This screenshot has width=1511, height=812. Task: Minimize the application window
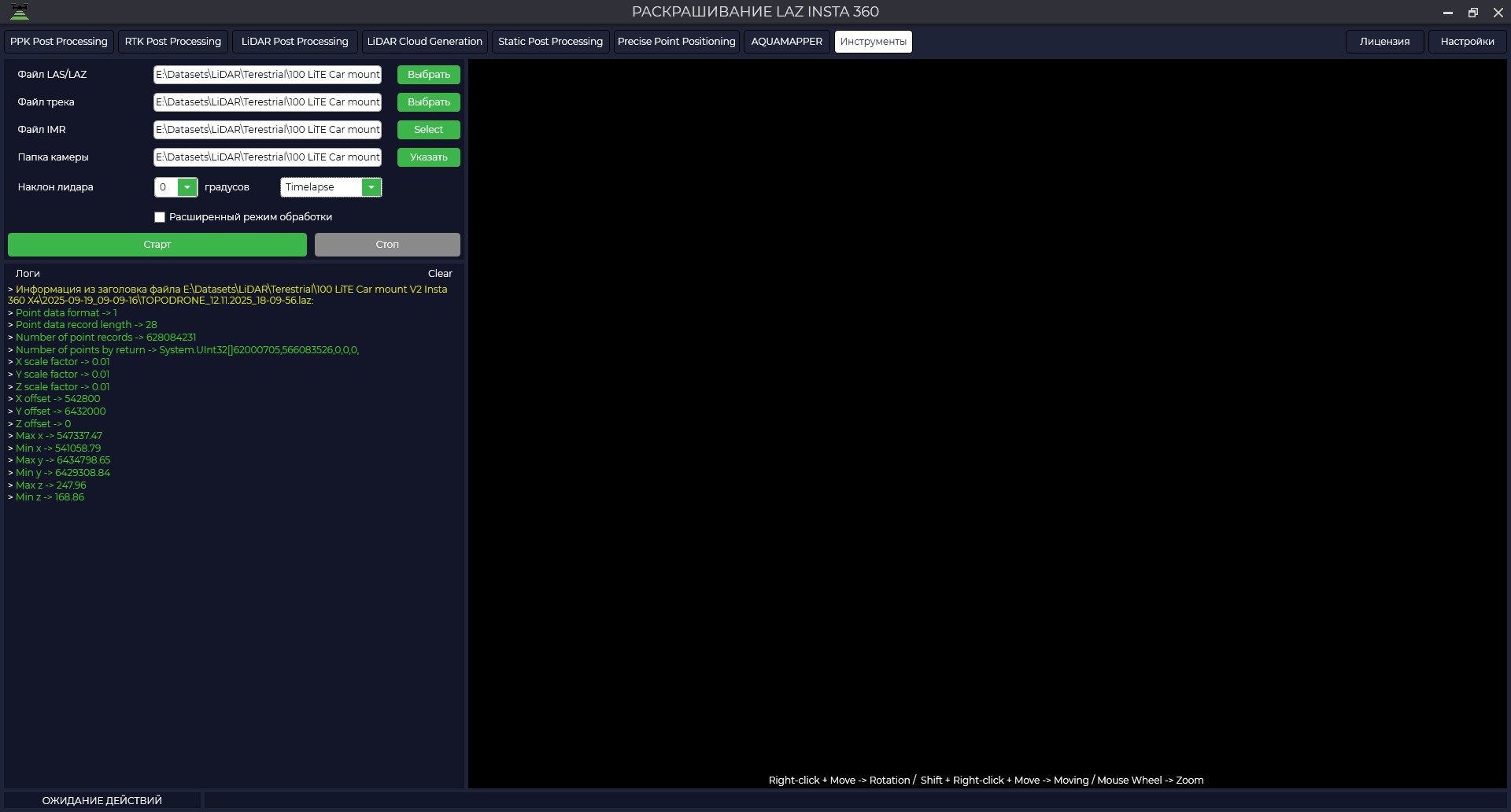tap(1447, 13)
